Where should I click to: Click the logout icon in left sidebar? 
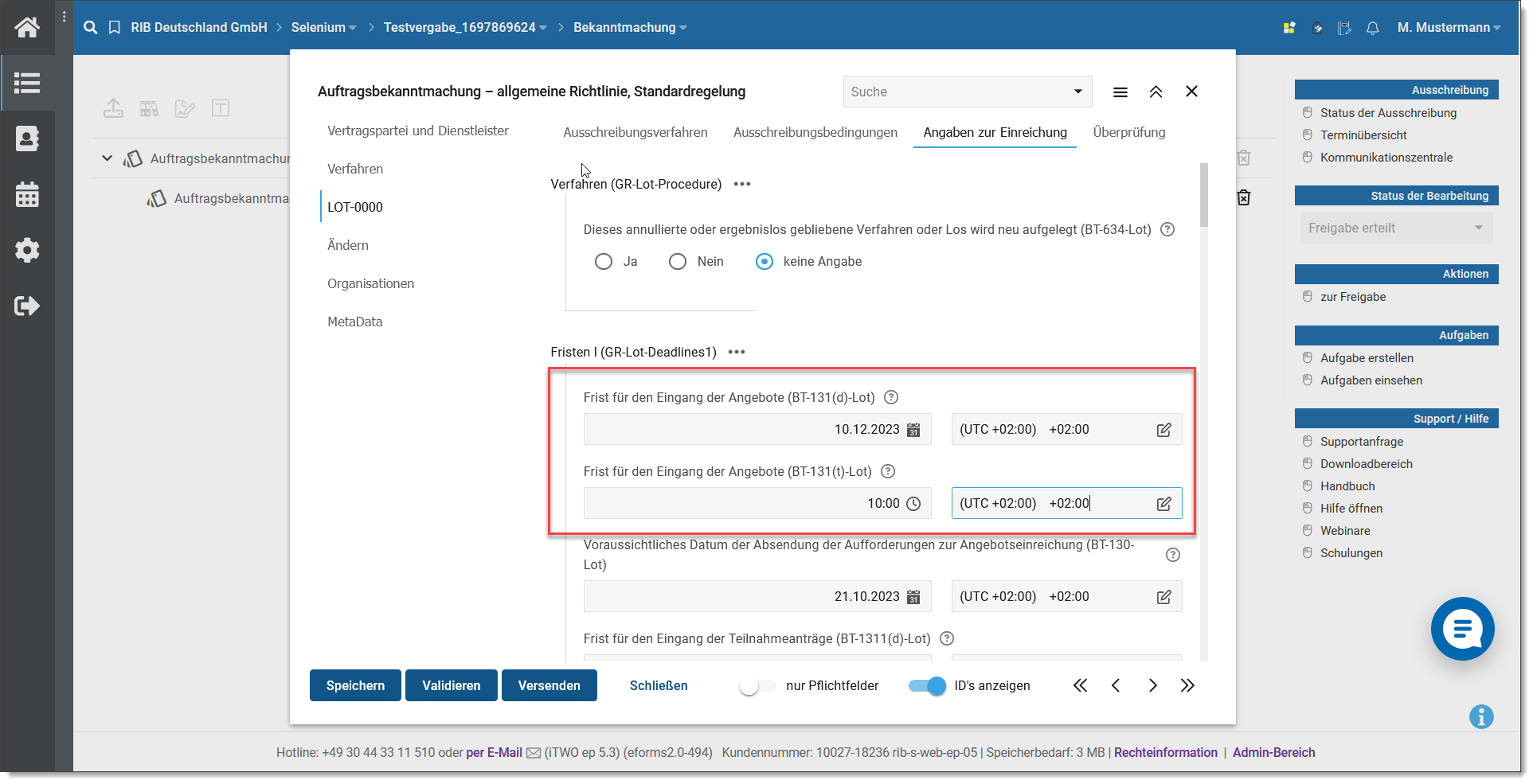tap(27, 306)
